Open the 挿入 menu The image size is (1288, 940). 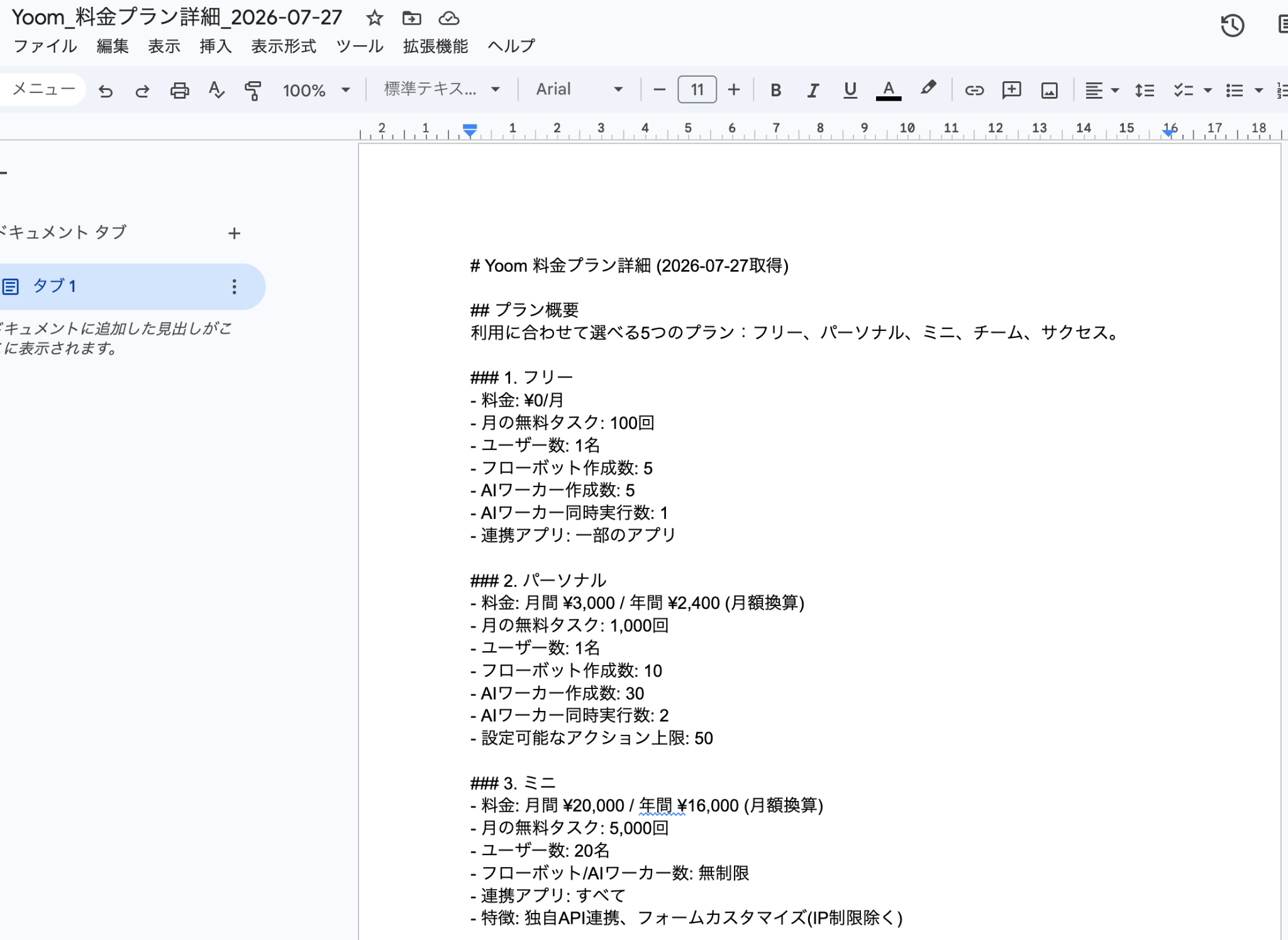point(216,46)
